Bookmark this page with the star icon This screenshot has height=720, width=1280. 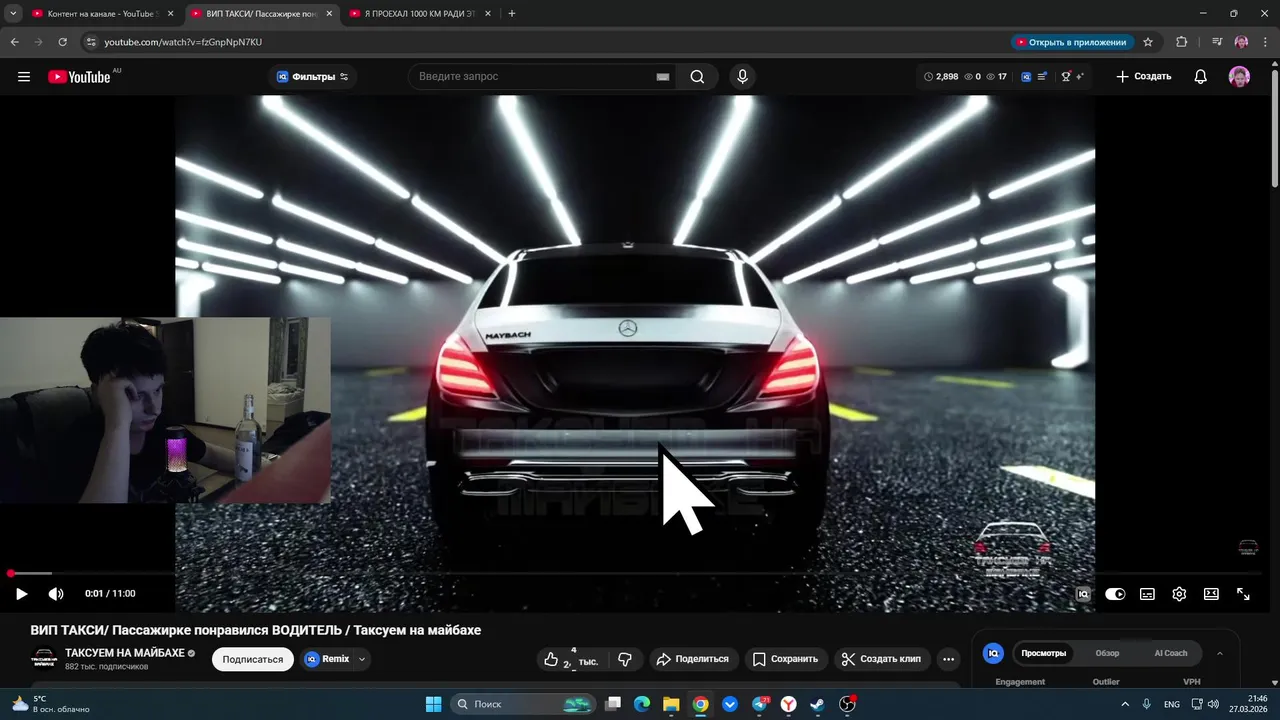[1148, 42]
